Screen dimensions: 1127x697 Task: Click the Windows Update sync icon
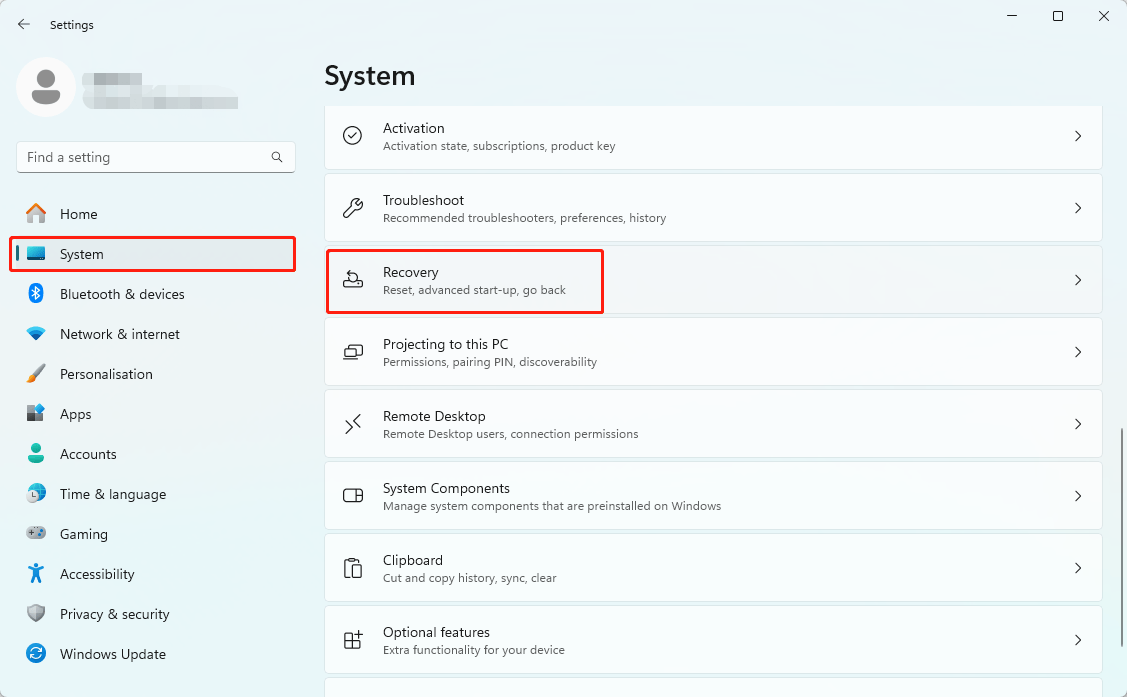pyautogui.click(x=36, y=653)
